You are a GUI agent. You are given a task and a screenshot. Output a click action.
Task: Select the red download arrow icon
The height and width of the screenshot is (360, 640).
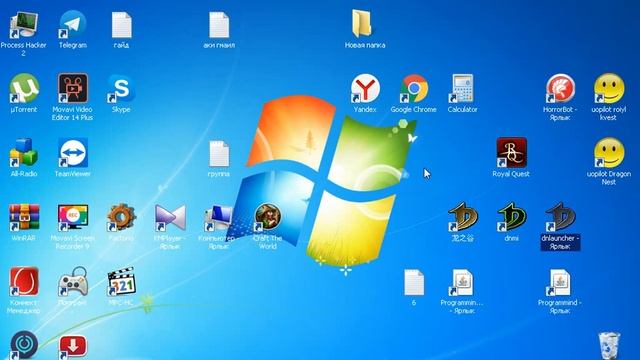[73, 346]
